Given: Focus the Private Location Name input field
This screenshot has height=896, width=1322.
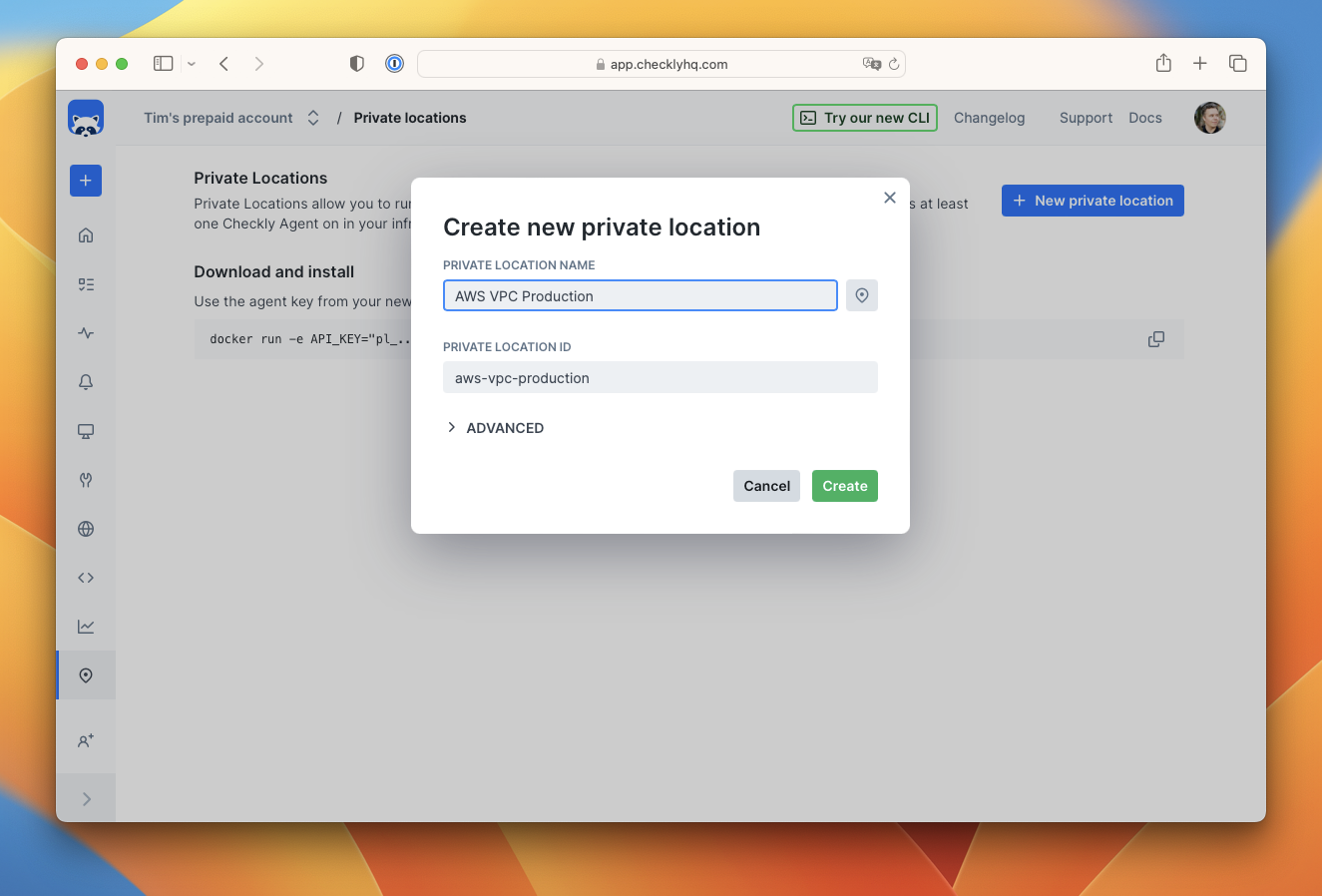Looking at the screenshot, I should point(640,295).
